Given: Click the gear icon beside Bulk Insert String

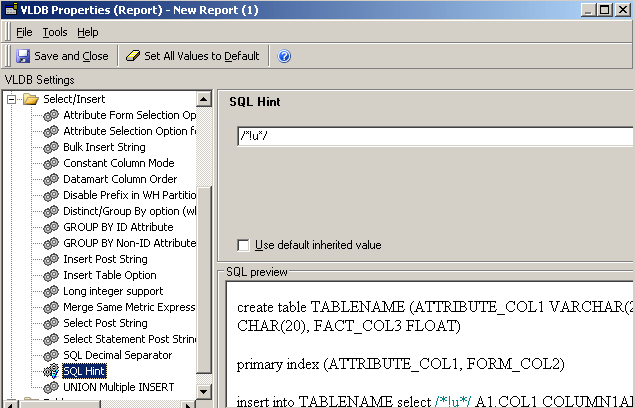Looking at the screenshot, I should [50, 147].
